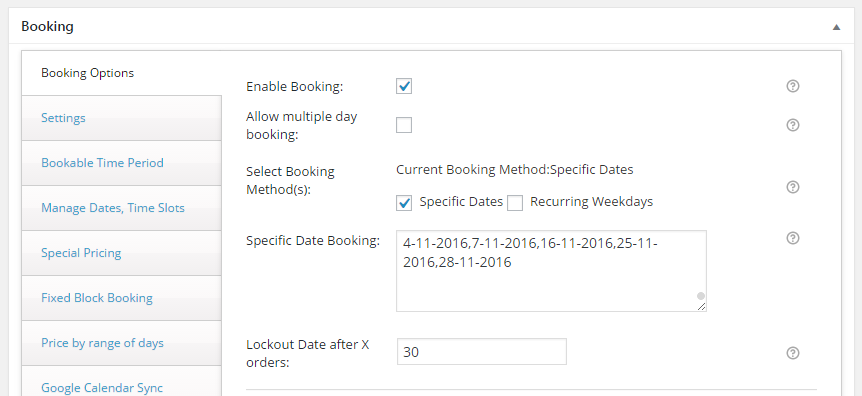Open the Fixed Block Booking tab

[121, 298]
